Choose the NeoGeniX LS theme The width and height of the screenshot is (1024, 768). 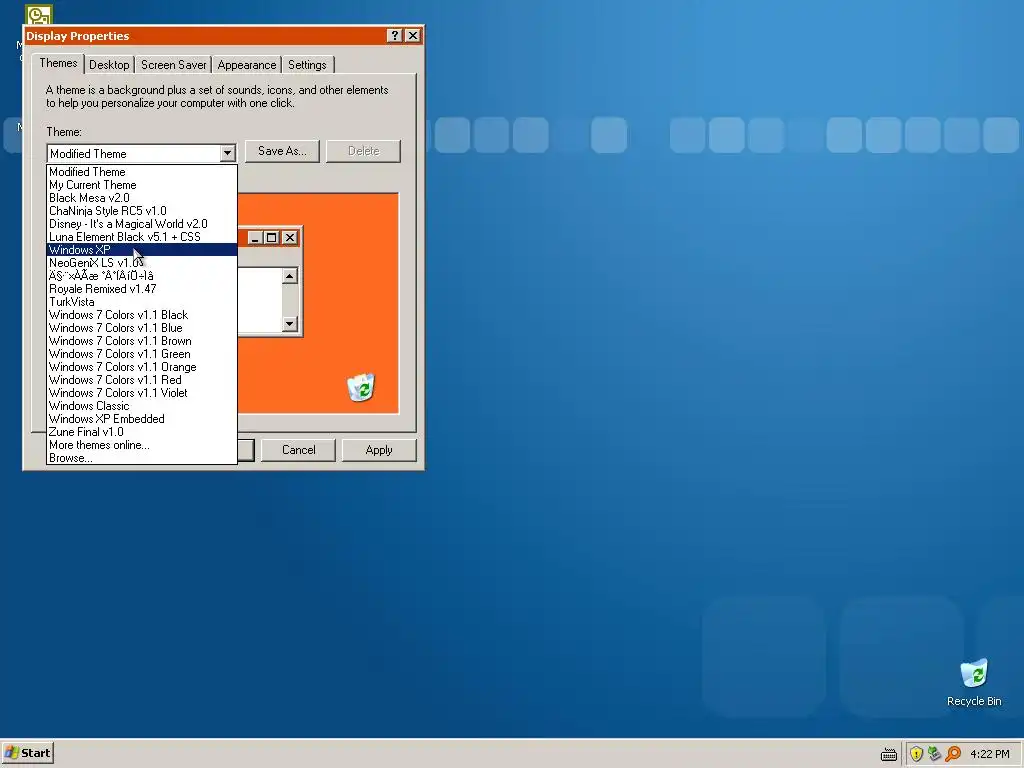coord(142,263)
